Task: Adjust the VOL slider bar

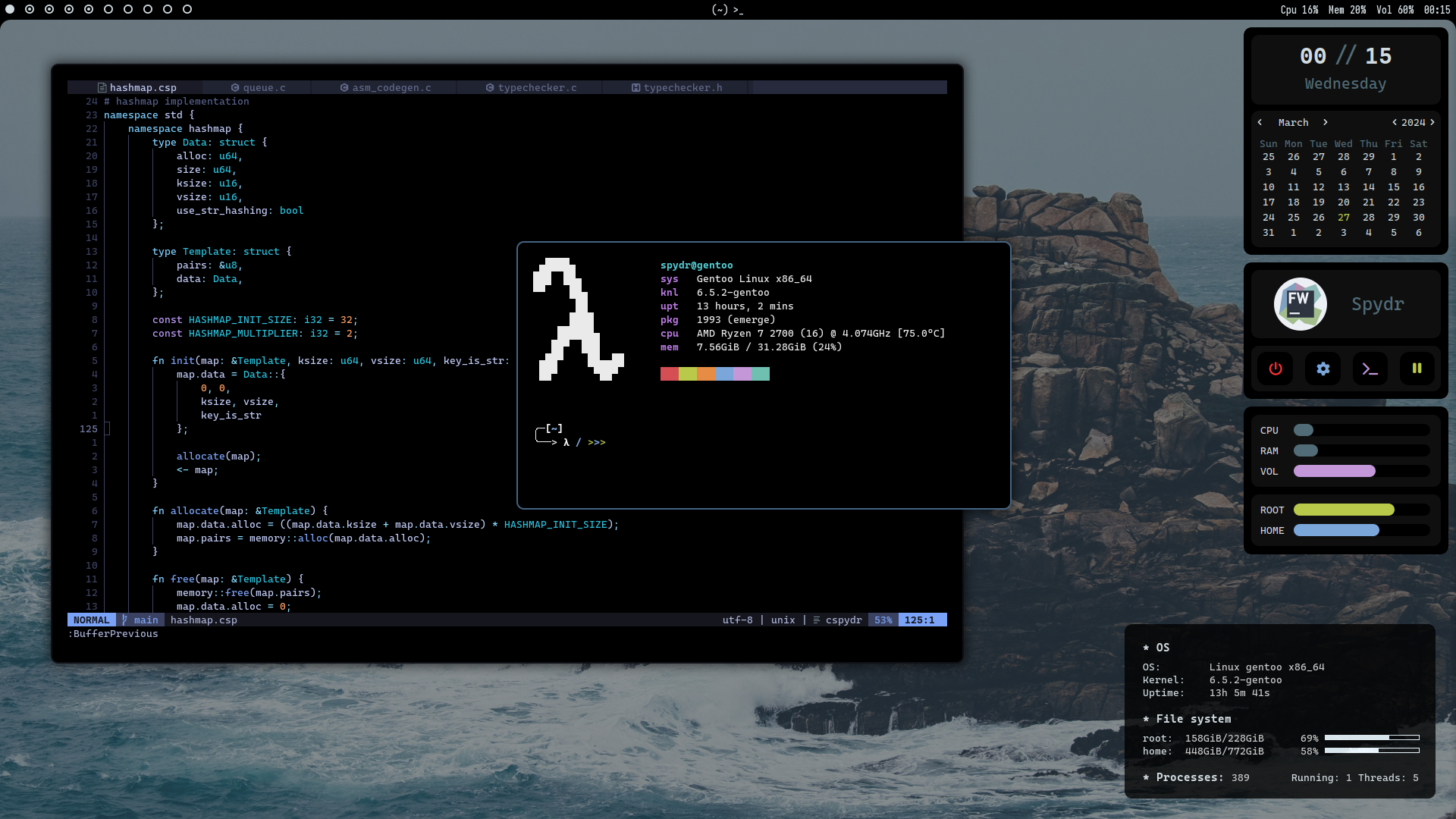Action: click(1362, 472)
